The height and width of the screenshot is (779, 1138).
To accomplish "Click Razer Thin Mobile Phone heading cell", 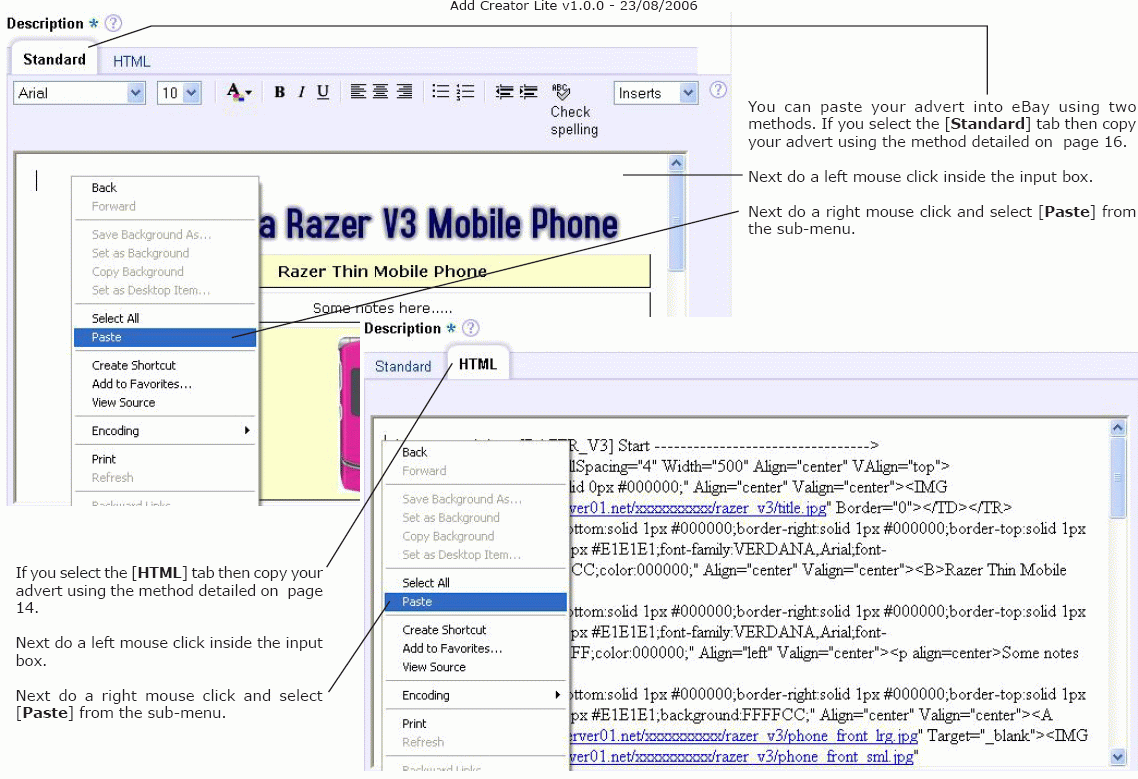I will click(454, 272).
